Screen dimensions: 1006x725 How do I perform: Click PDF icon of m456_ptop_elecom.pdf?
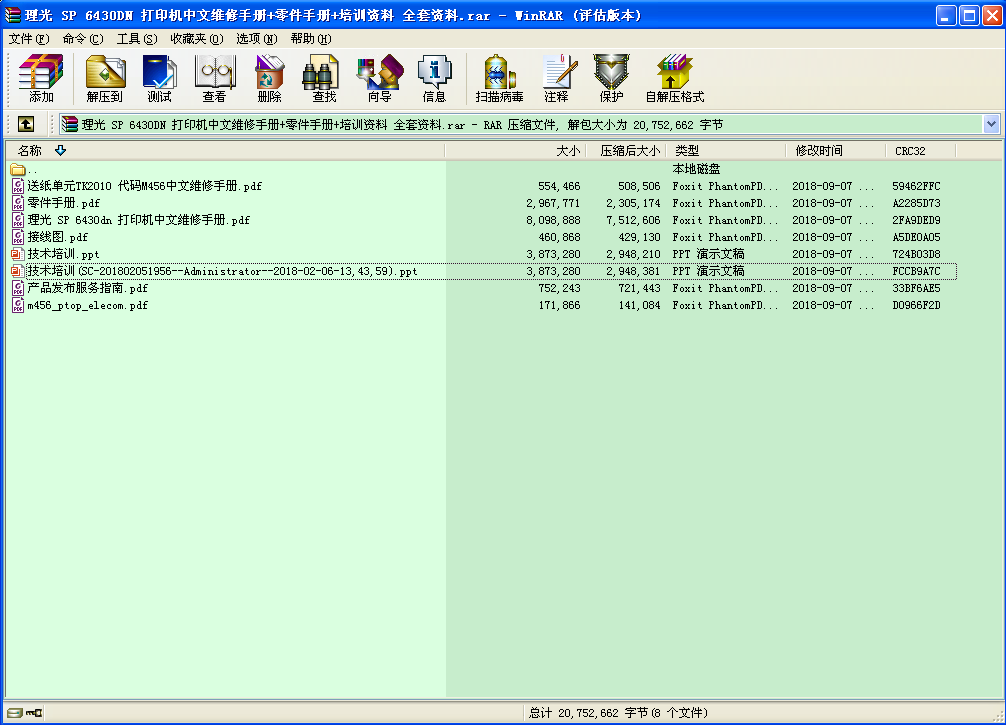[x=18, y=305]
